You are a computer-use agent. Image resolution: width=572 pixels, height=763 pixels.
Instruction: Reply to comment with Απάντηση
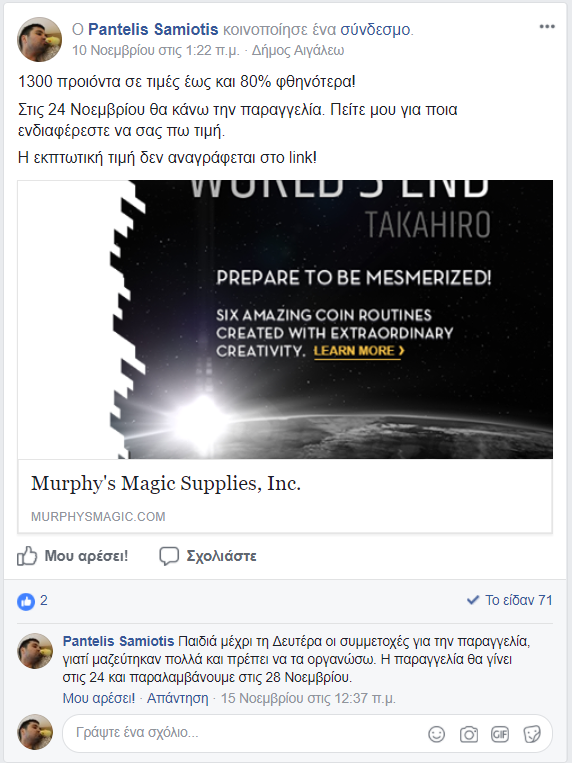(x=177, y=698)
